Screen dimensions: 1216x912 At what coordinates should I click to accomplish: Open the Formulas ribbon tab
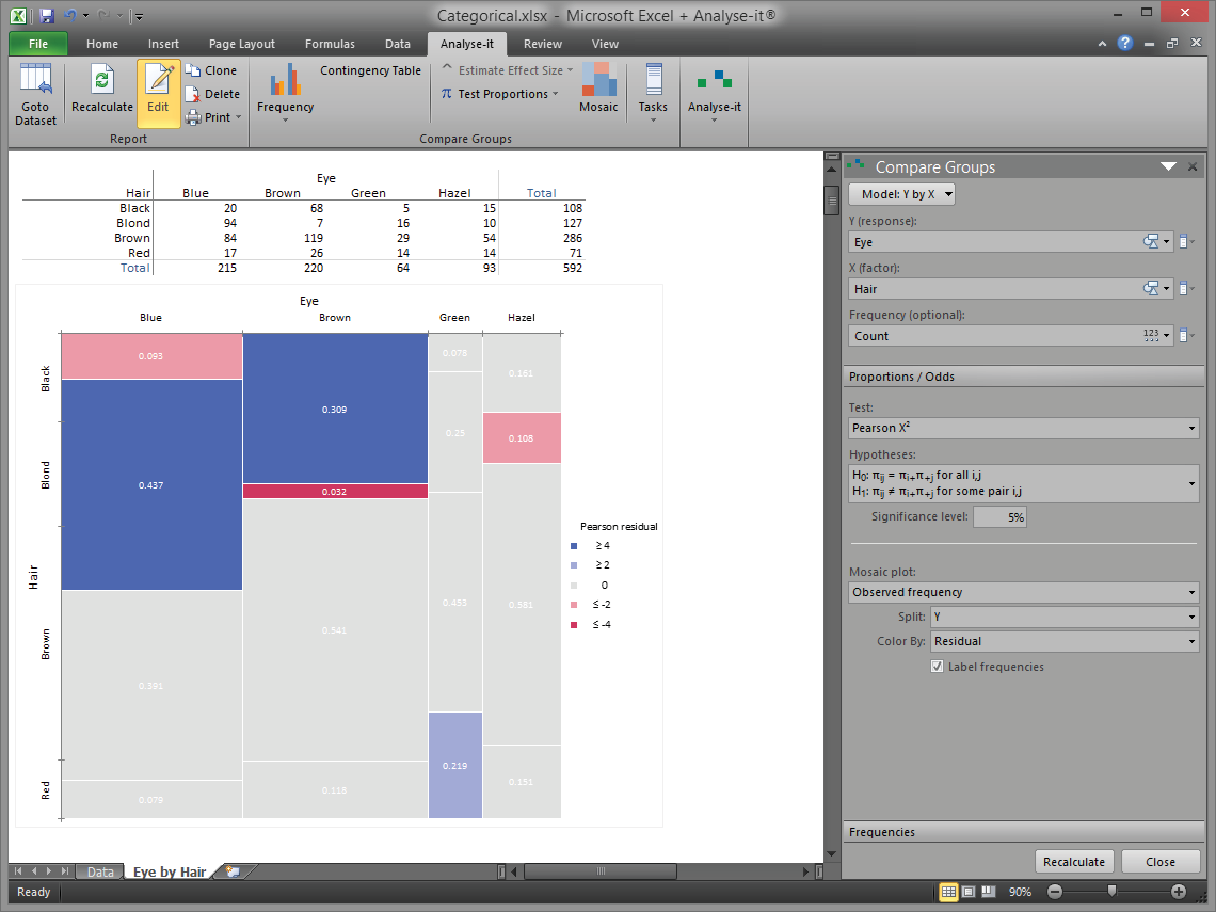point(330,44)
